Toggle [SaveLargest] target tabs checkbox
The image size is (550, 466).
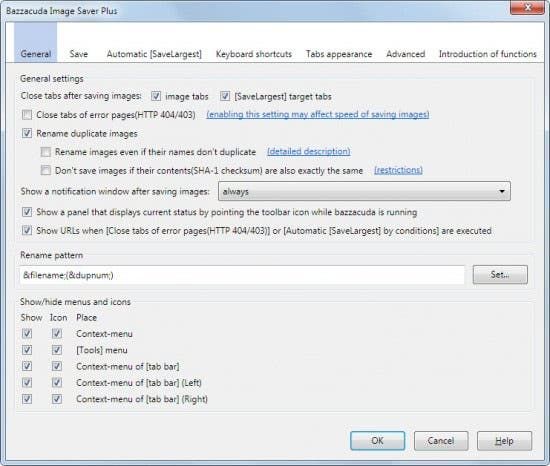pos(225,96)
